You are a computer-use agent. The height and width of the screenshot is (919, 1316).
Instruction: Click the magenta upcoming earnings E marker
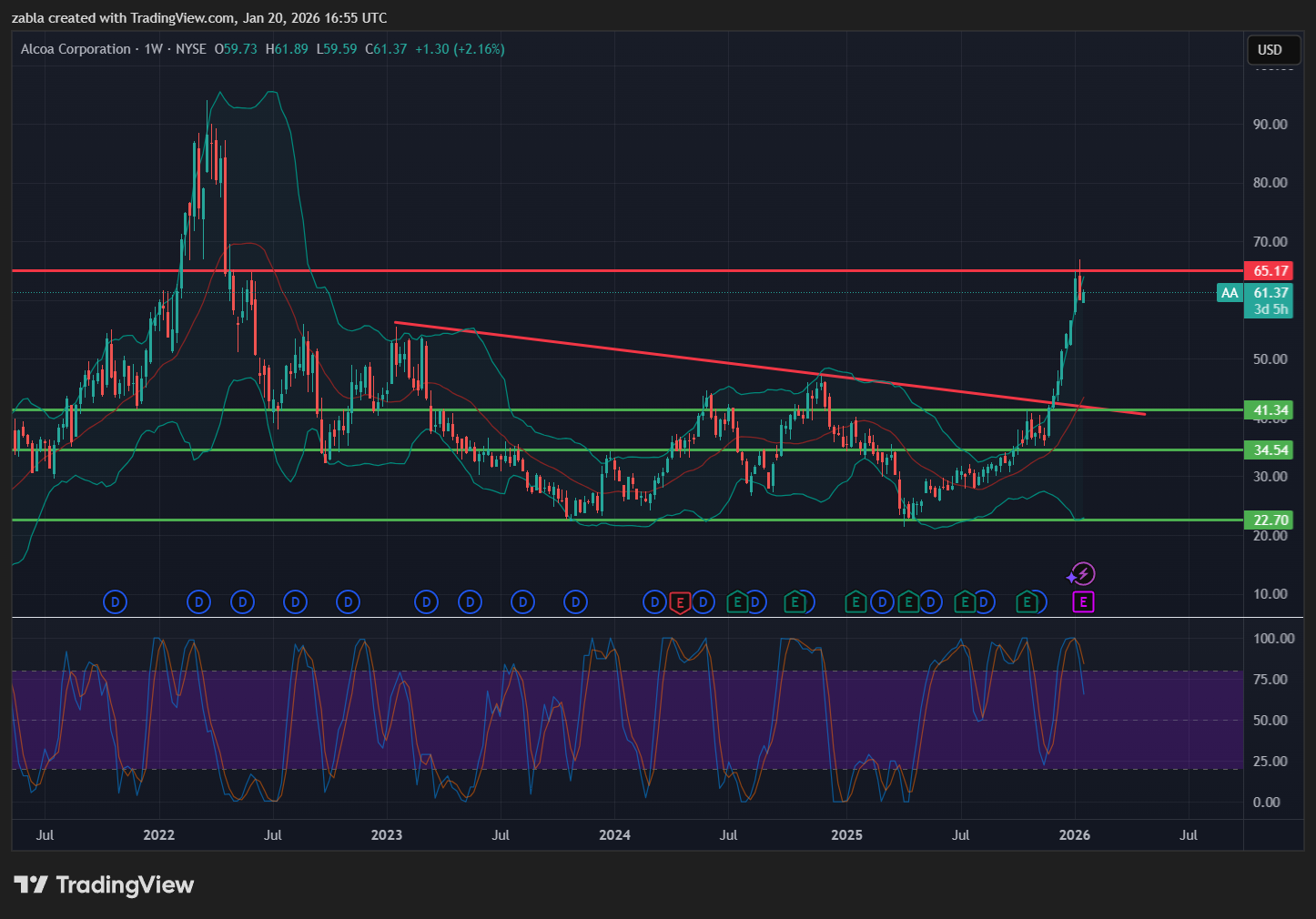coord(1082,601)
